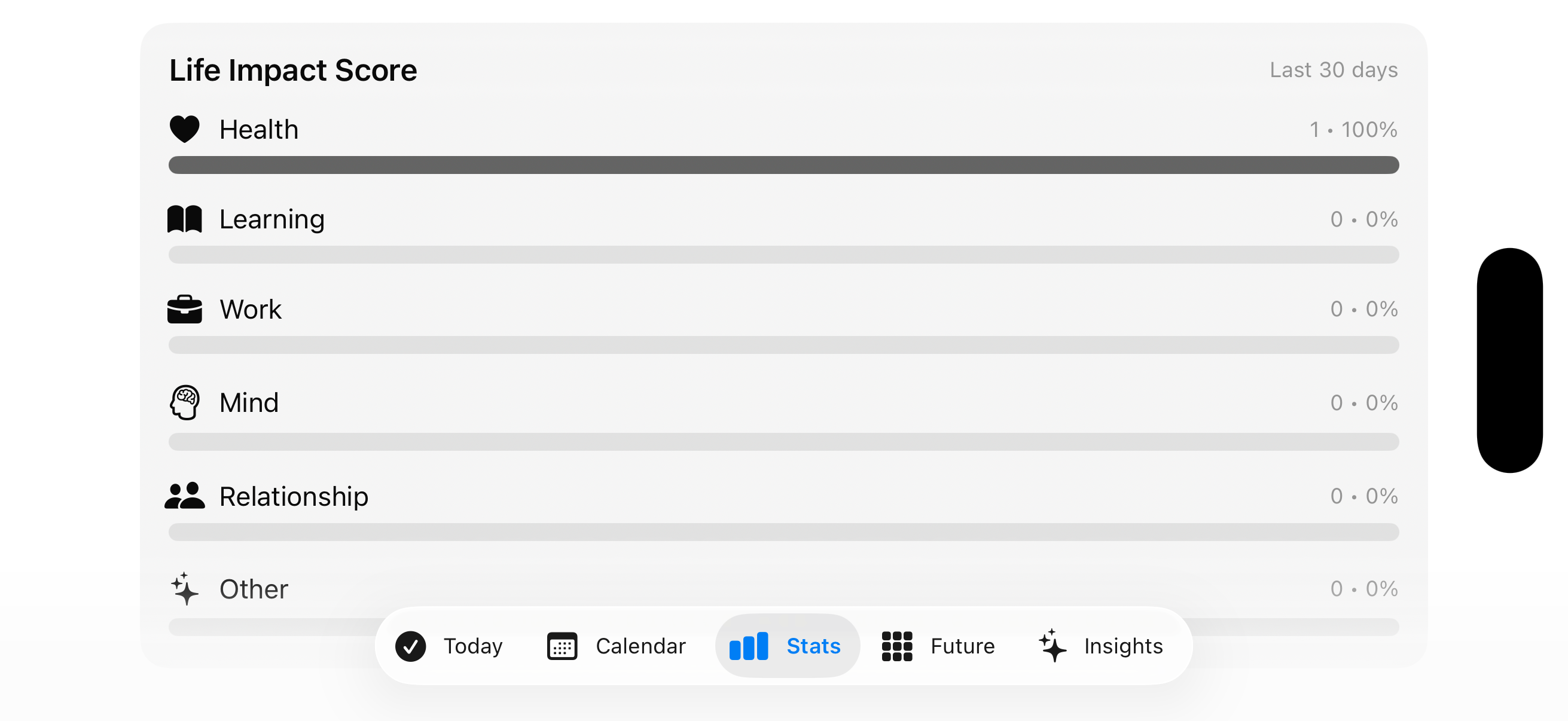Switch to the Calendar tab
This screenshot has height=721, width=1568.
(x=616, y=646)
